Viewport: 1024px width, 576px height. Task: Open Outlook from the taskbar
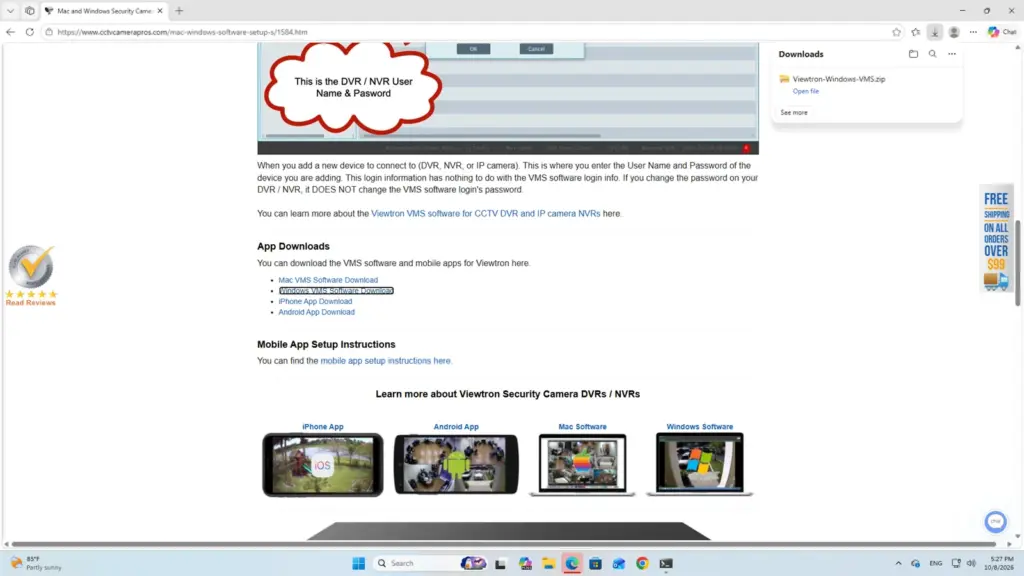(618, 563)
